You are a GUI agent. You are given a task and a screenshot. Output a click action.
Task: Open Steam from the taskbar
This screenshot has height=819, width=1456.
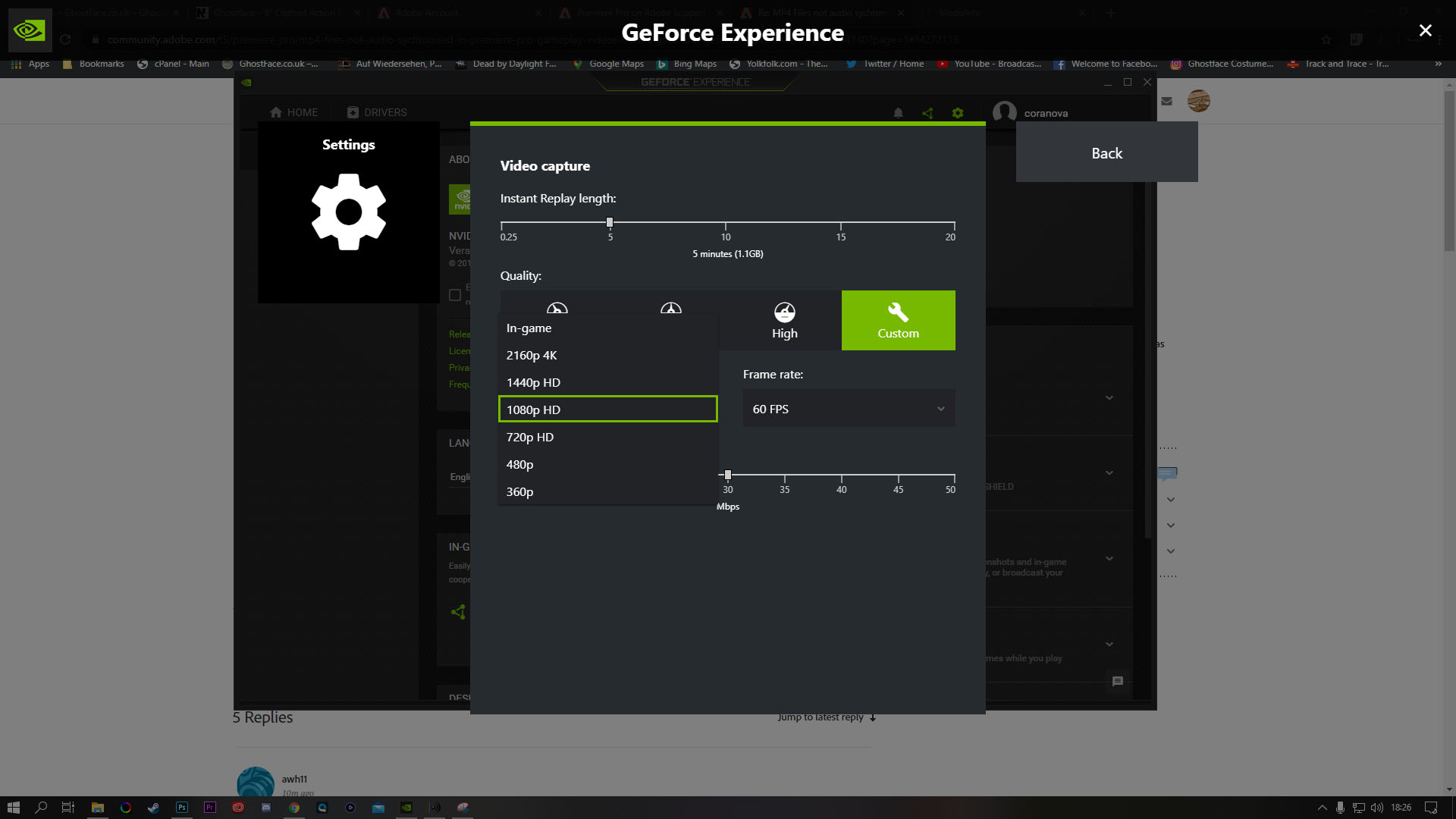[x=153, y=808]
